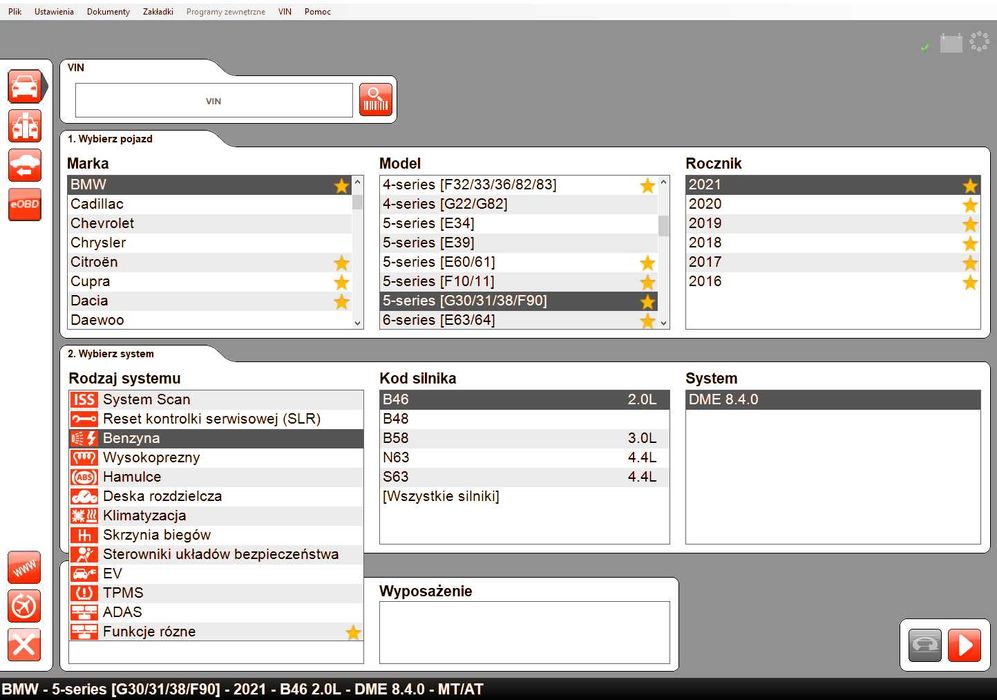This screenshot has height=700, width=997.
Task: Select Cadillac in Marka list
Action: [x=210, y=204]
